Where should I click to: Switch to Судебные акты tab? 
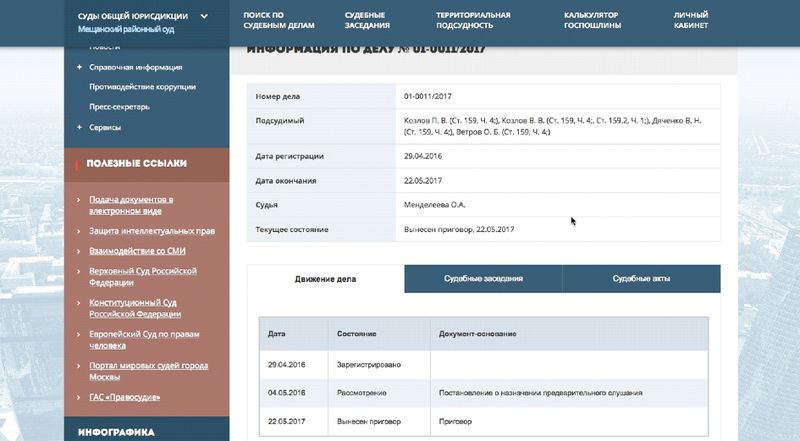[641, 279]
